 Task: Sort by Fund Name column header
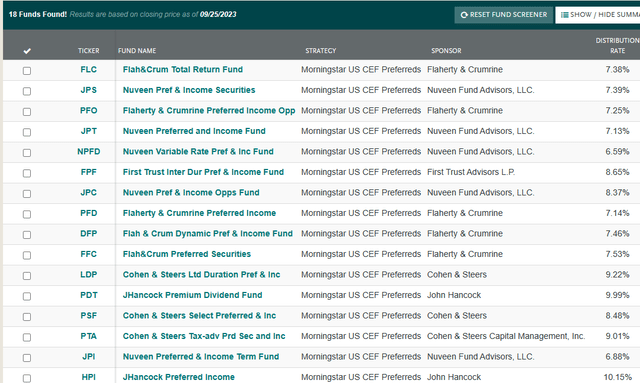coord(137,51)
